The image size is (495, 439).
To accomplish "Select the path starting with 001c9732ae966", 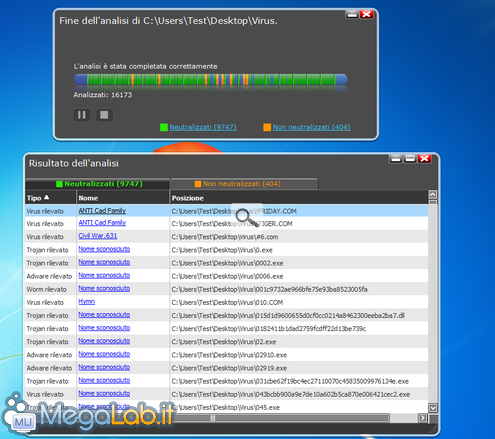I will (x=269, y=289).
